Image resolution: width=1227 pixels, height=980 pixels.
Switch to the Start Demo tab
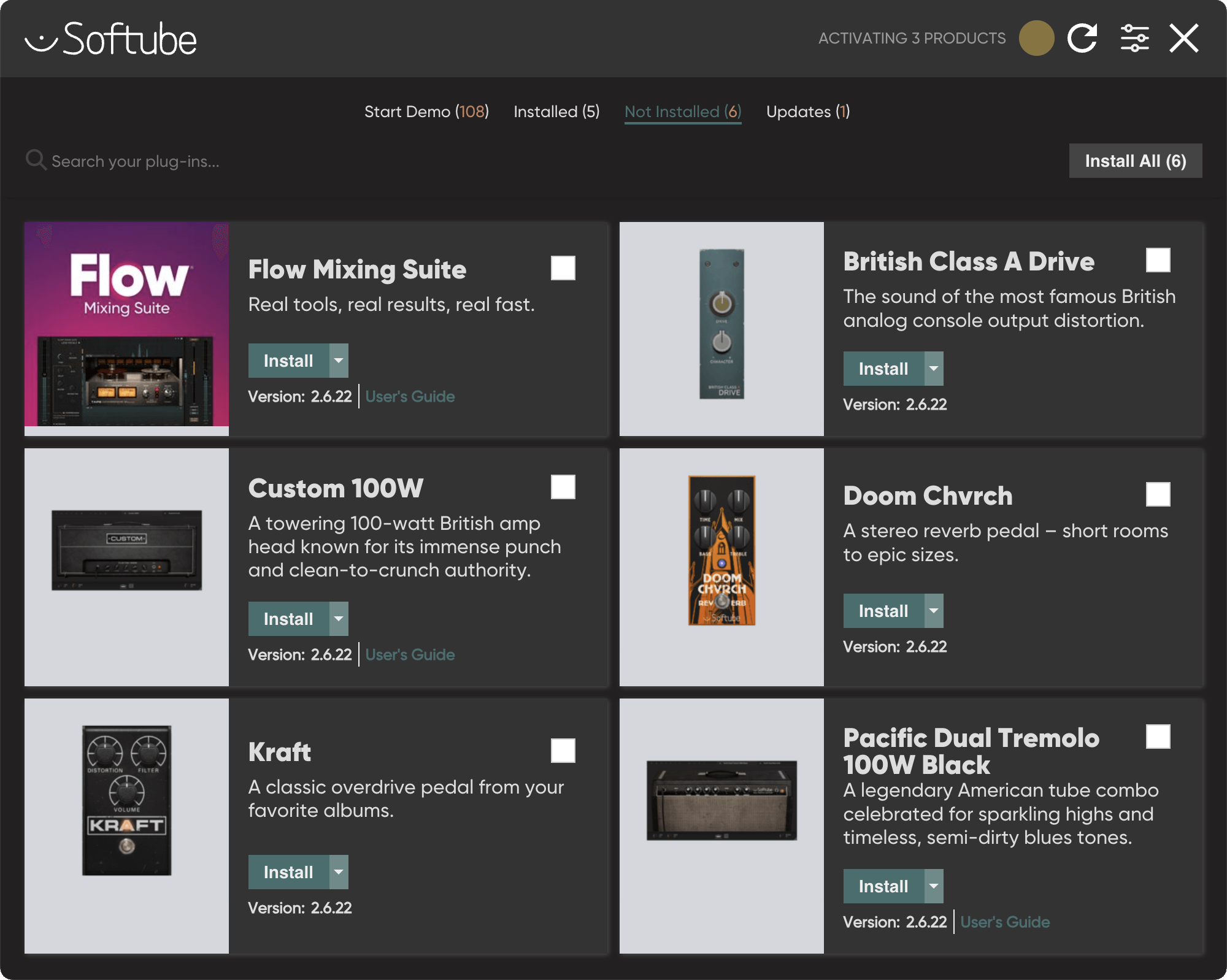pyautogui.click(x=426, y=112)
